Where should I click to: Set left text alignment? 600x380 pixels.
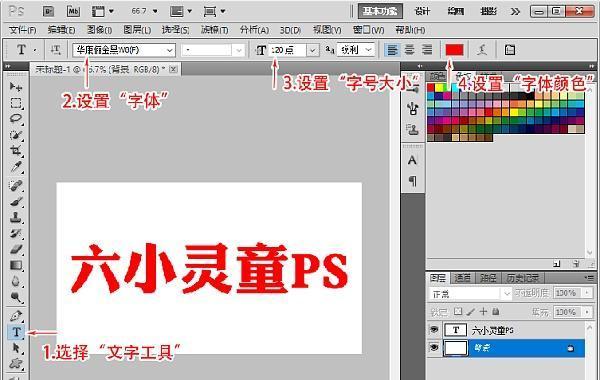[392, 50]
